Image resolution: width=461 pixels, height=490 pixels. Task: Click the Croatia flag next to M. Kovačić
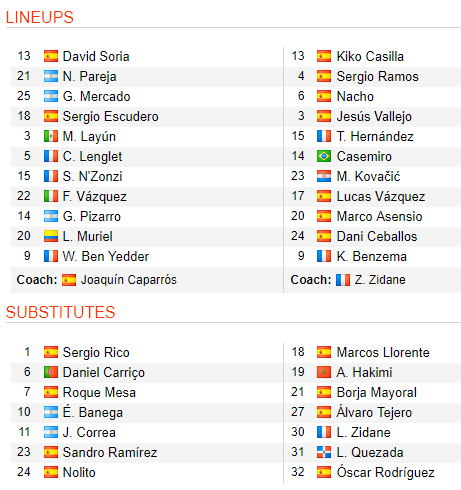324,176
